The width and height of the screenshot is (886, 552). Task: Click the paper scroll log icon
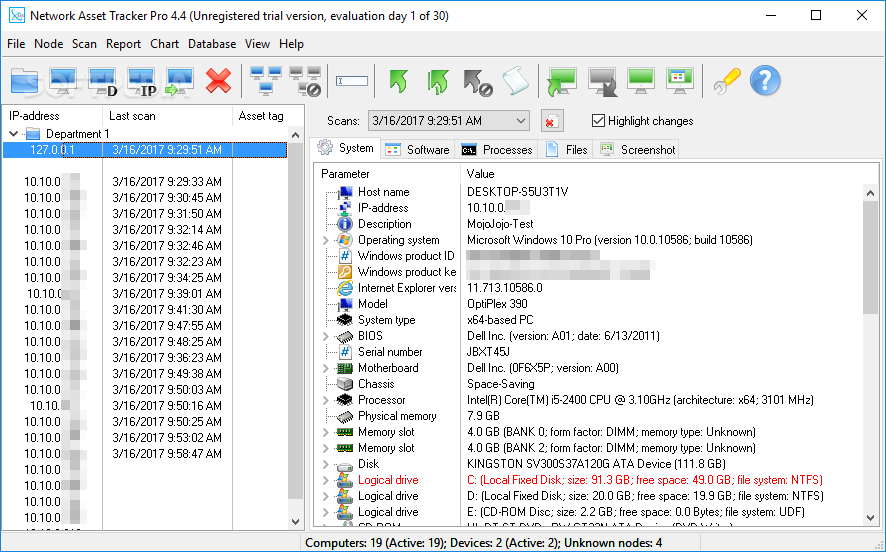point(515,81)
